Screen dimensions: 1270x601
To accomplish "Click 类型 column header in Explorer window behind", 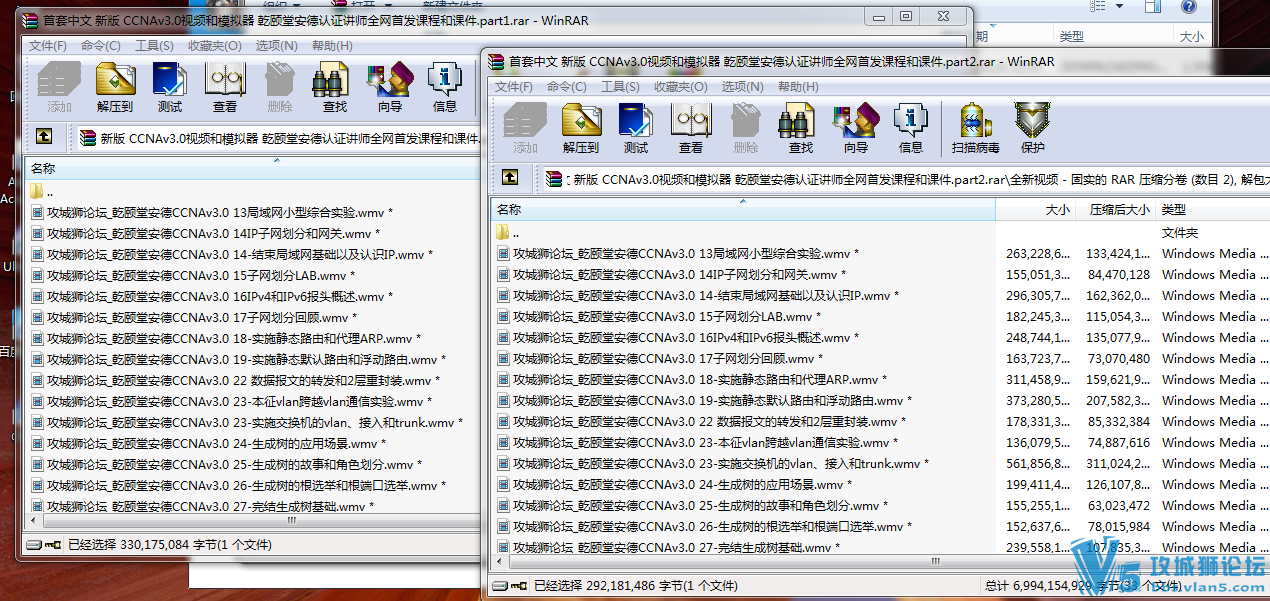I will 1072,36.
